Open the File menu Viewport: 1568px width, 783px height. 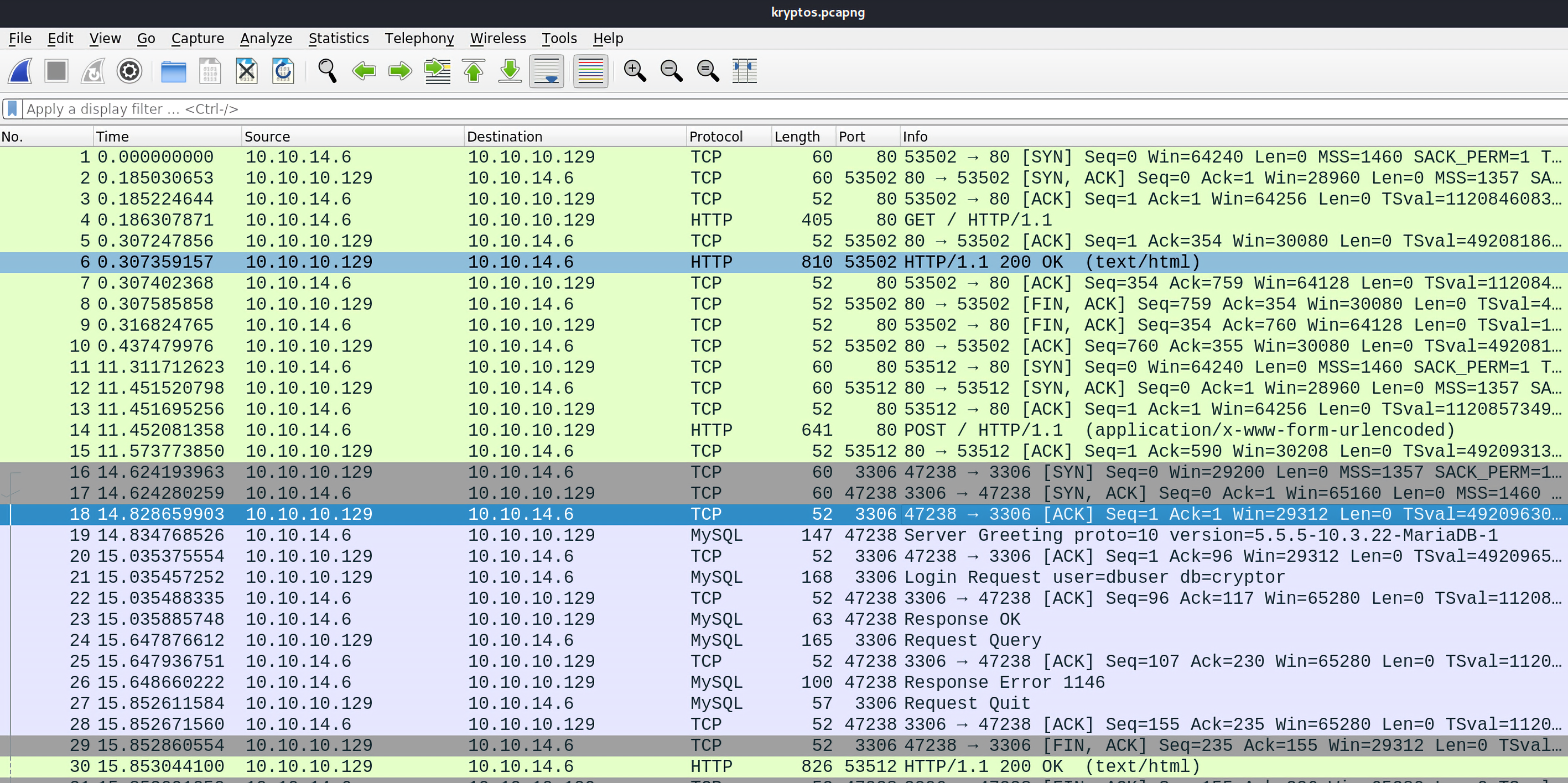[20, 38]
